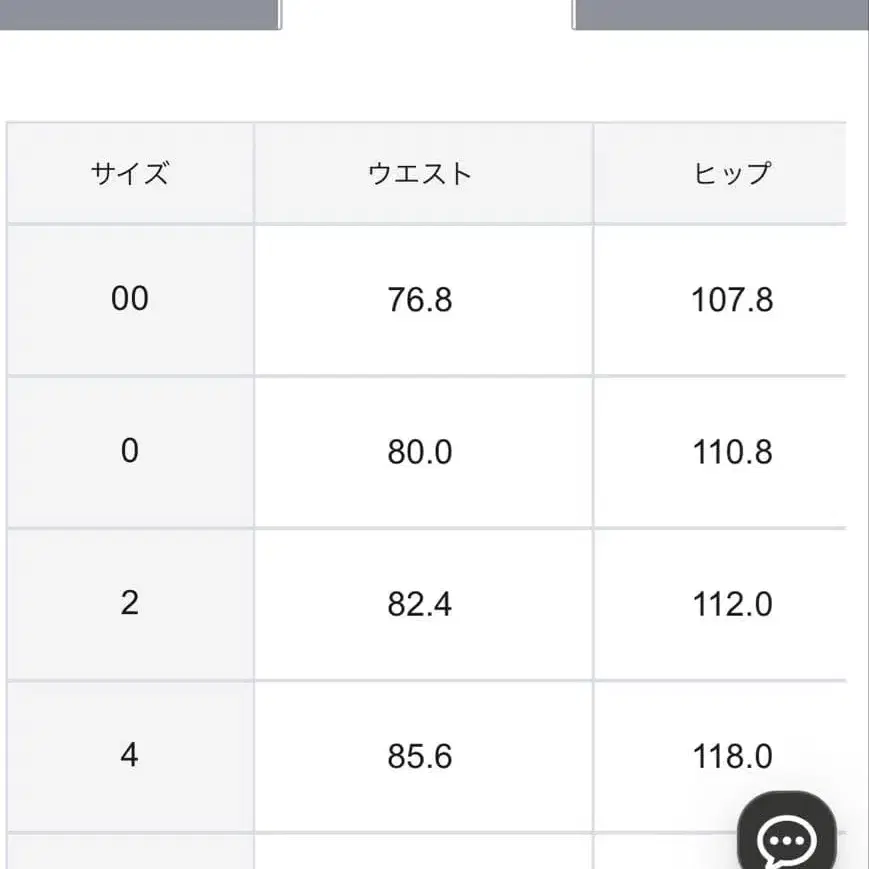
Task: Select waist value 85.6 cell
Action: tap(422, 756)
